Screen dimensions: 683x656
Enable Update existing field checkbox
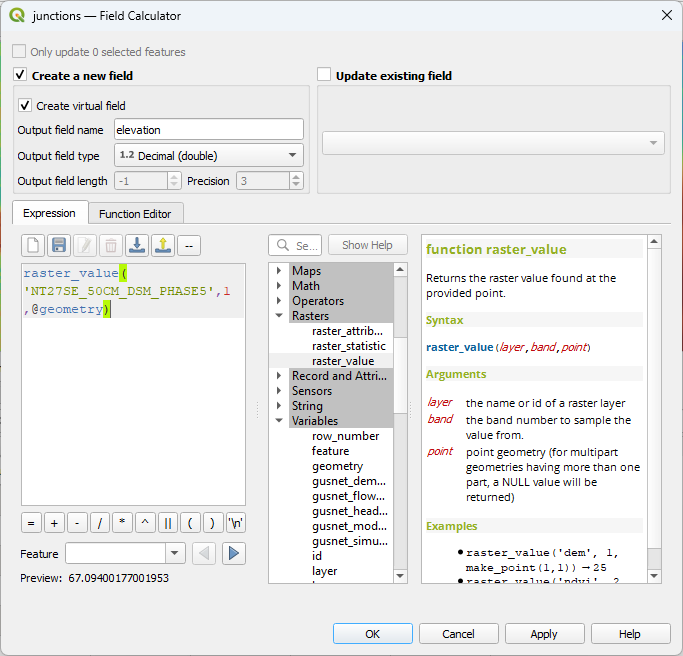[324, 75]
